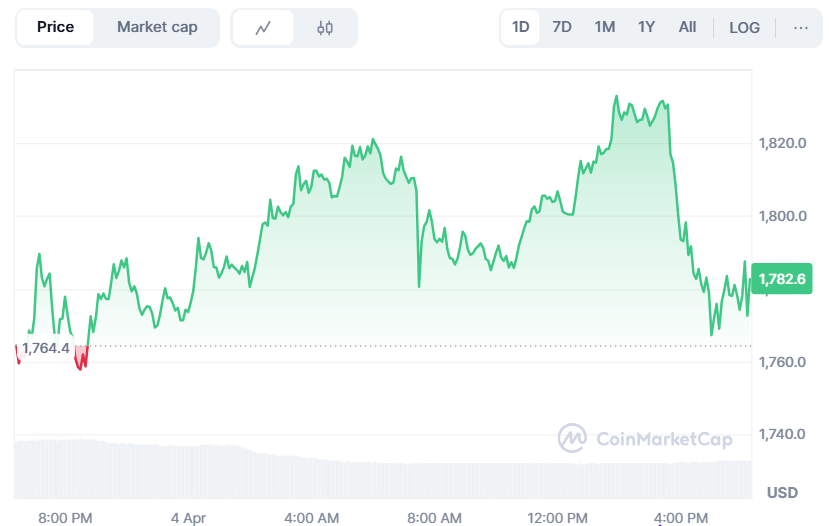Switch to the line chart view
829x526 pixels.
pos(263,28)
